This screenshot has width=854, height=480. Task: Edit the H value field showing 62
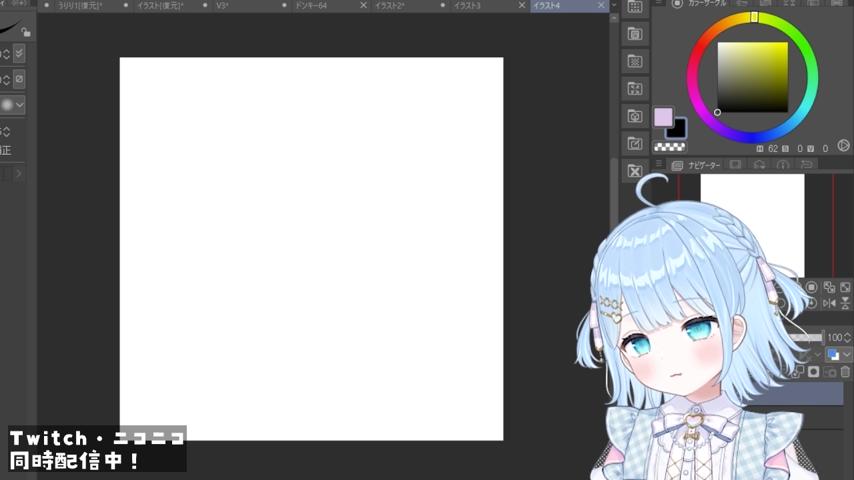click(x=772, y=148)
